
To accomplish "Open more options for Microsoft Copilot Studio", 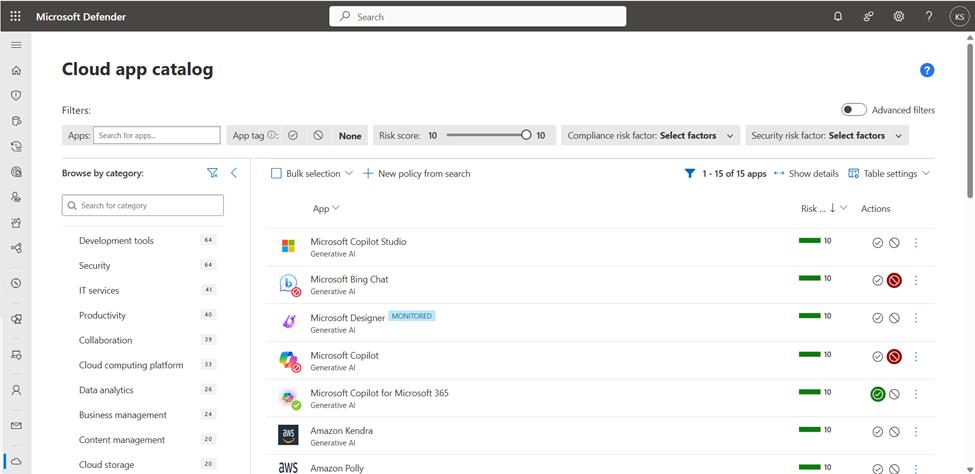I will 915,243.
